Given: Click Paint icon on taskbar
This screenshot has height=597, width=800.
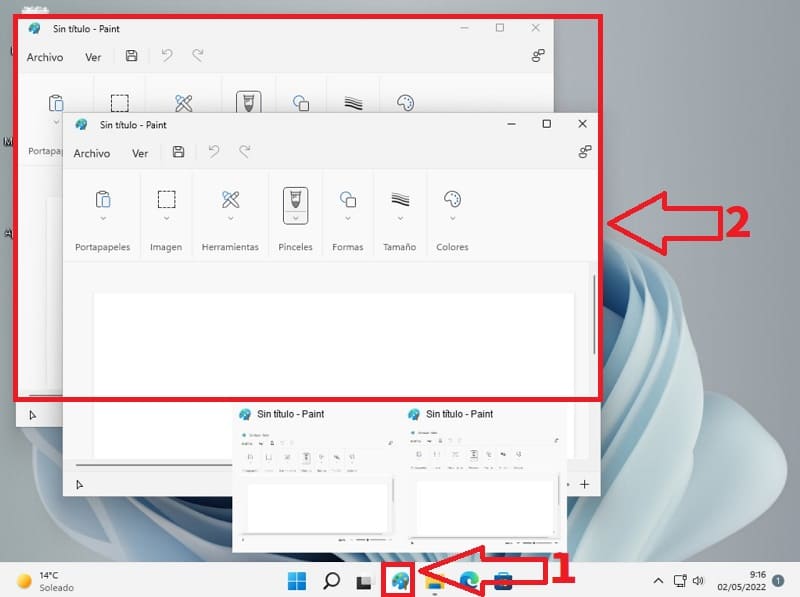Looking at the screenshot, I should tap(399, 581).
